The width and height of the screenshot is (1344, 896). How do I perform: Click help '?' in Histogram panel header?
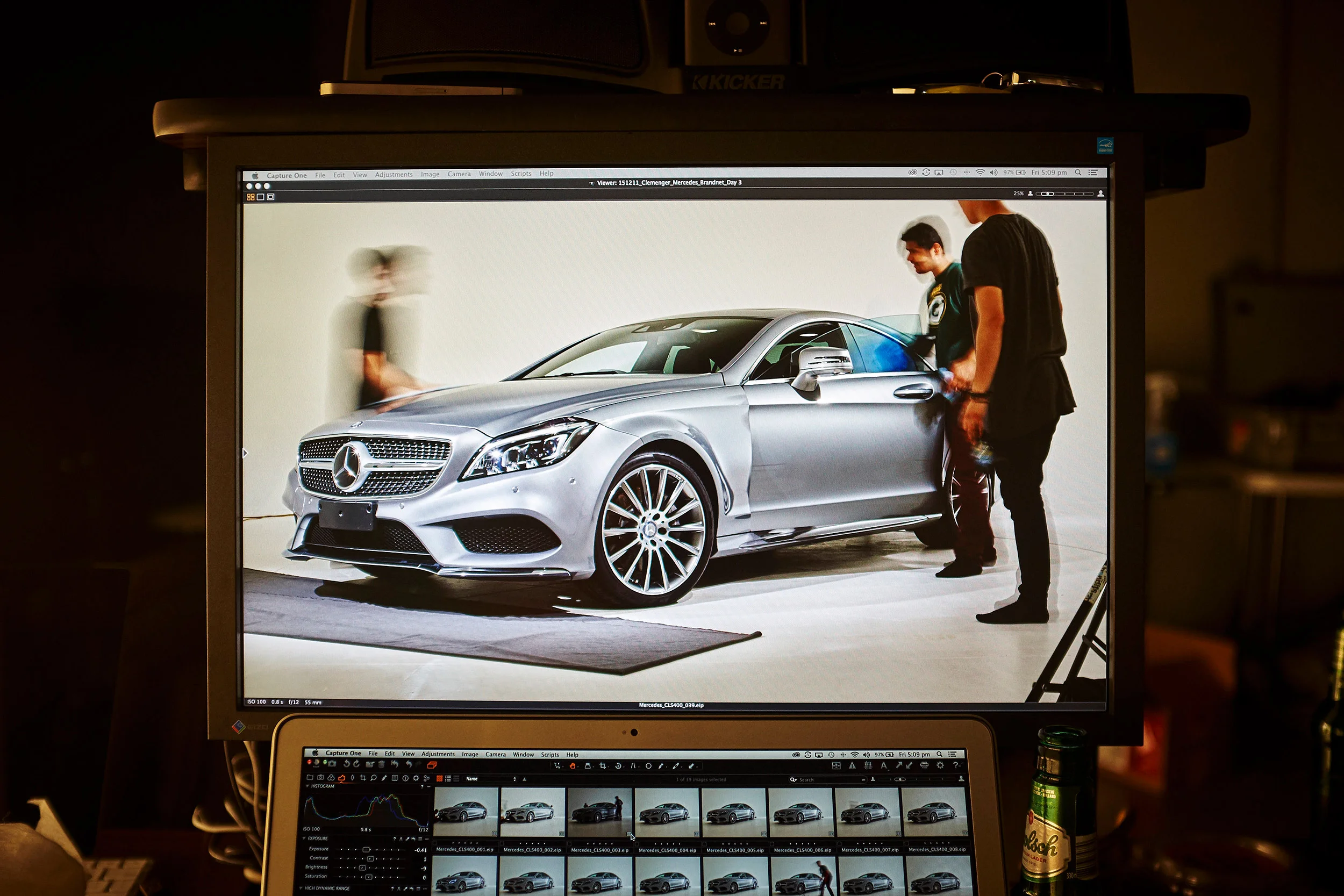(423, 787)
